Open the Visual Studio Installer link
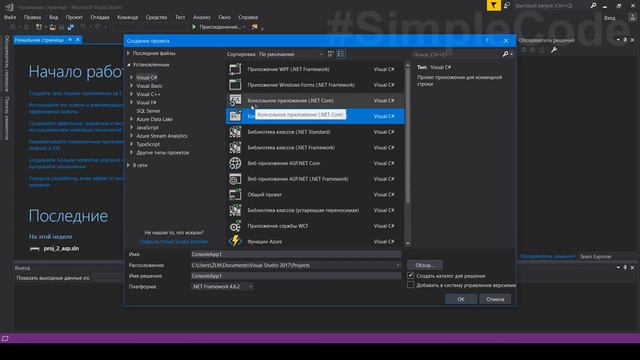Screen dimensions: 640x360 pyautogui.click(x=174, y=242)
